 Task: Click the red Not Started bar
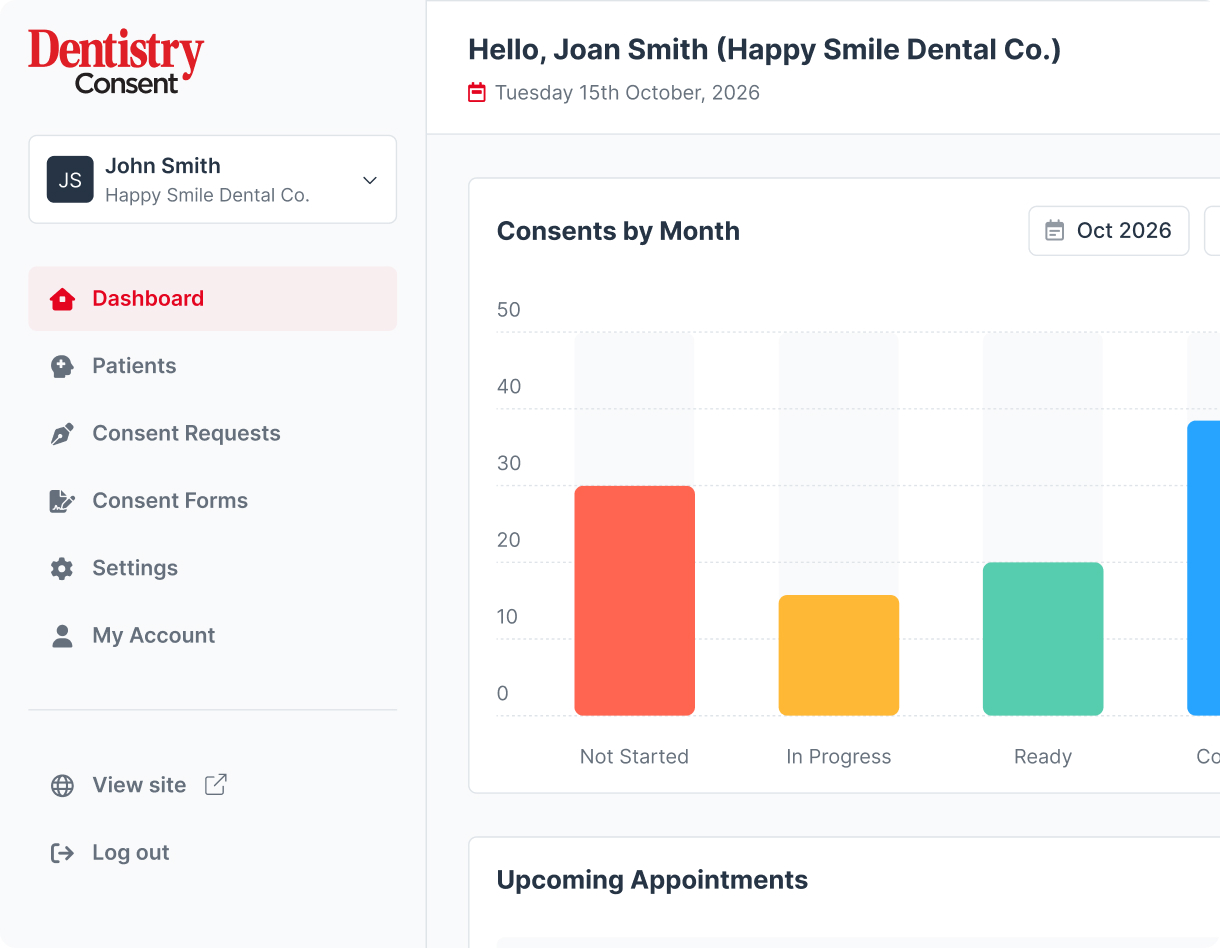click(x=634, y=600)
